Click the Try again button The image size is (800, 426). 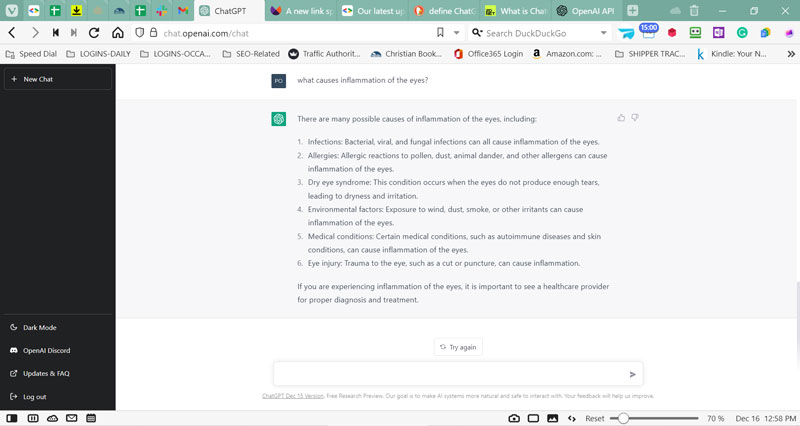click(458, 347)
